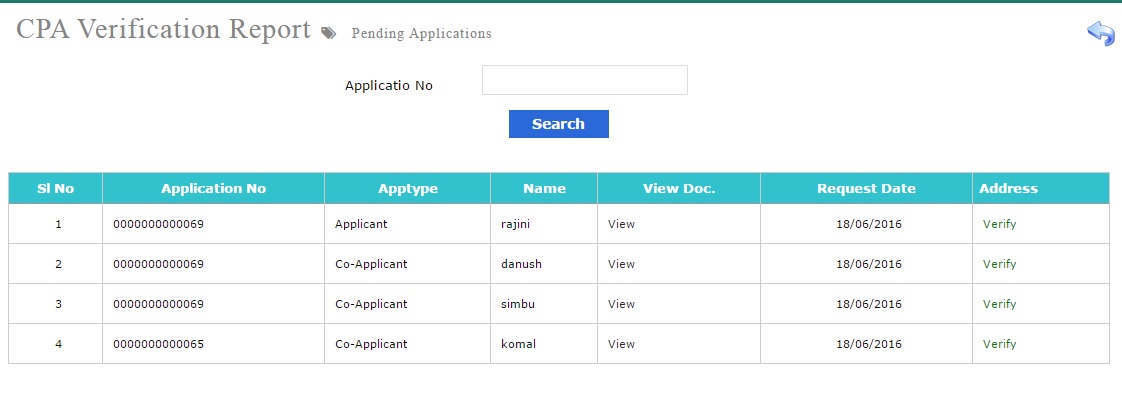Open View document for komal

tap(621, 344)
